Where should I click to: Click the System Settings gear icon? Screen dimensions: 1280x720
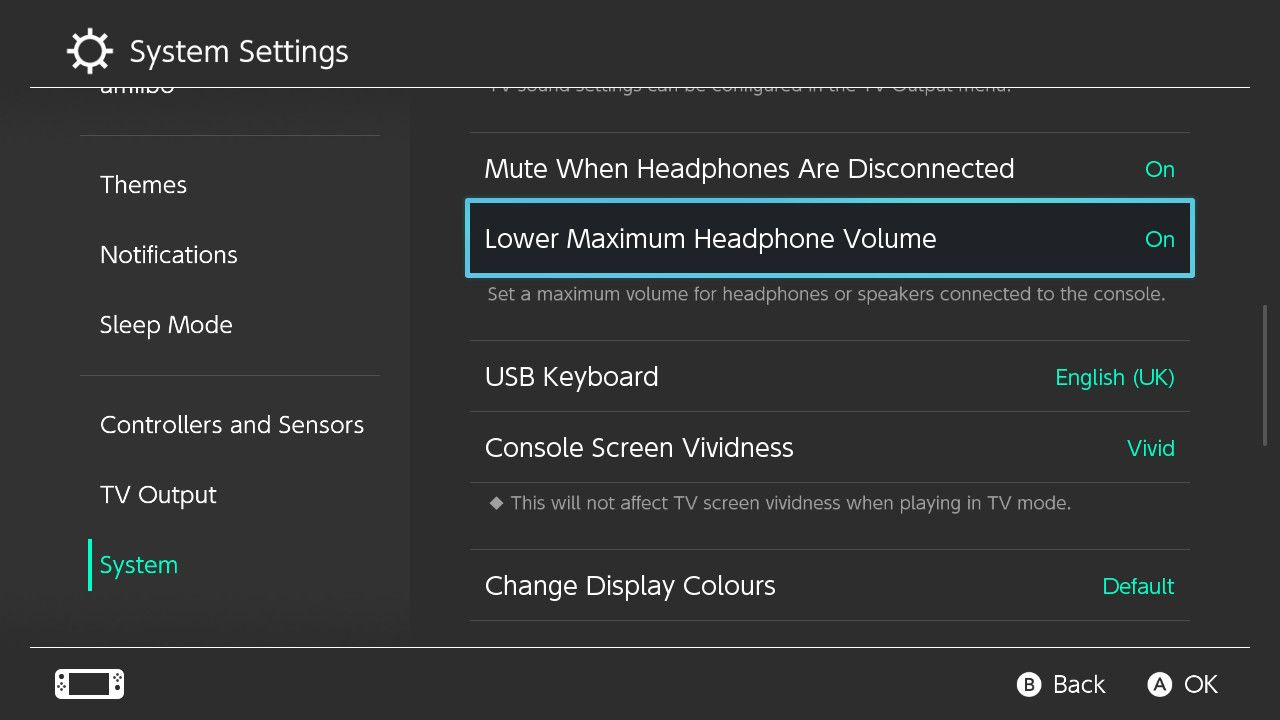89,51
